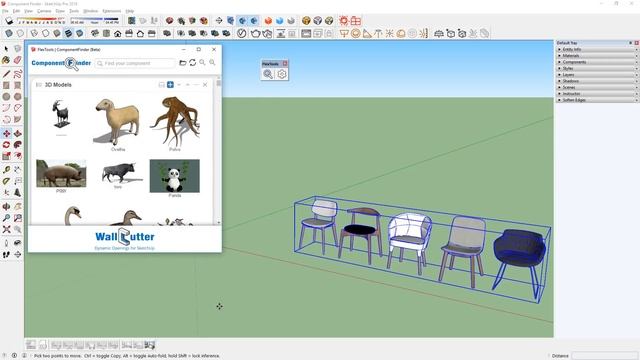Open the Extensions menu

coord(111,11)
